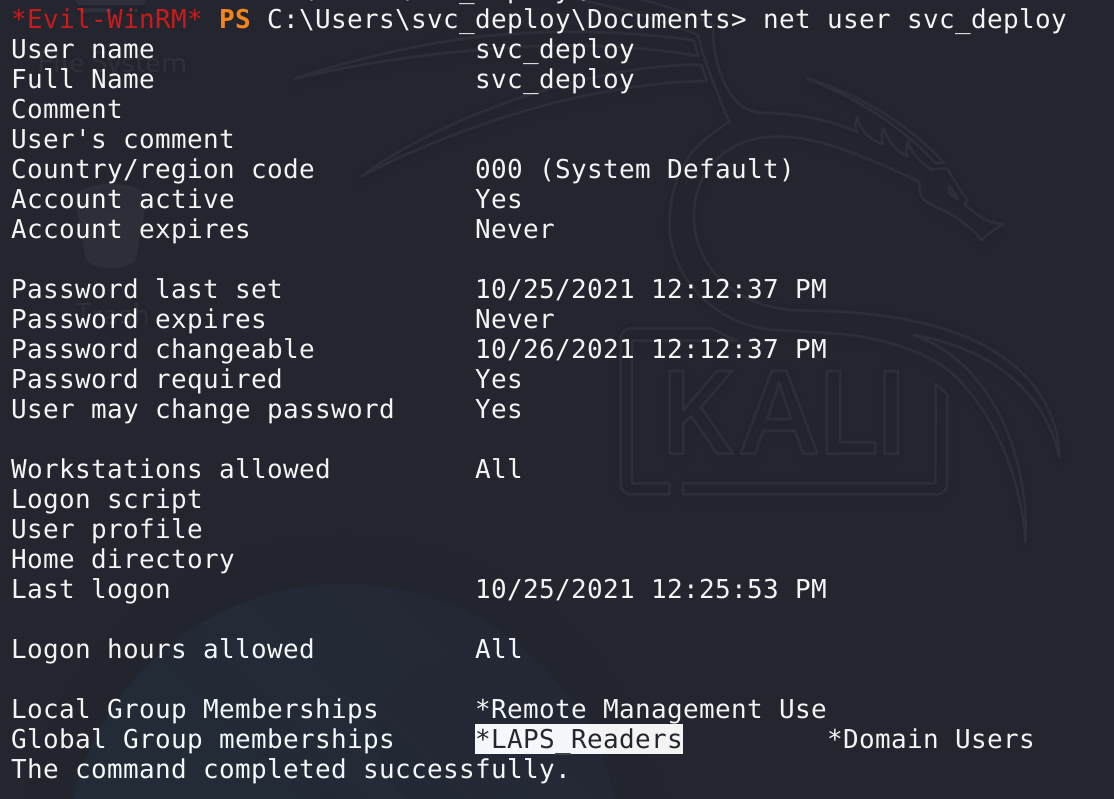Click the "All" value beside Workstations allowed
The image size is (1114, 799).
coord(499,470)
